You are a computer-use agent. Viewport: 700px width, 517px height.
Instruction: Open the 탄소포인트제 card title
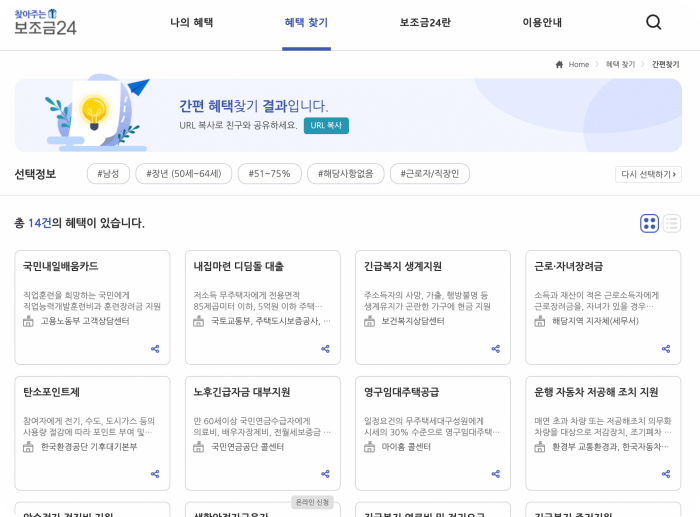point(51,392)
